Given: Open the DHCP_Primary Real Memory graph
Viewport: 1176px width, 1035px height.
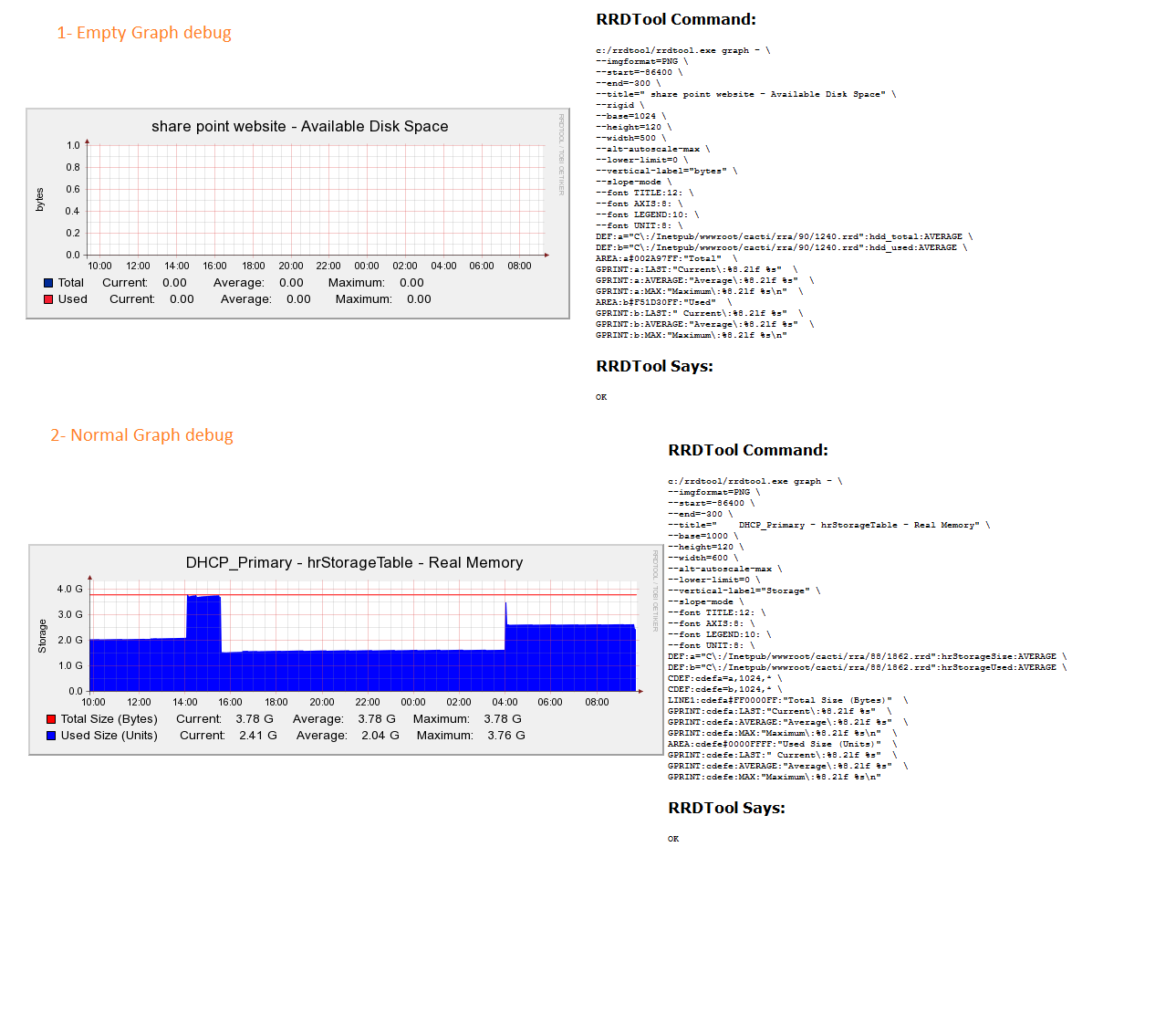Looking at the screenshot, I should tap(346, 650).
